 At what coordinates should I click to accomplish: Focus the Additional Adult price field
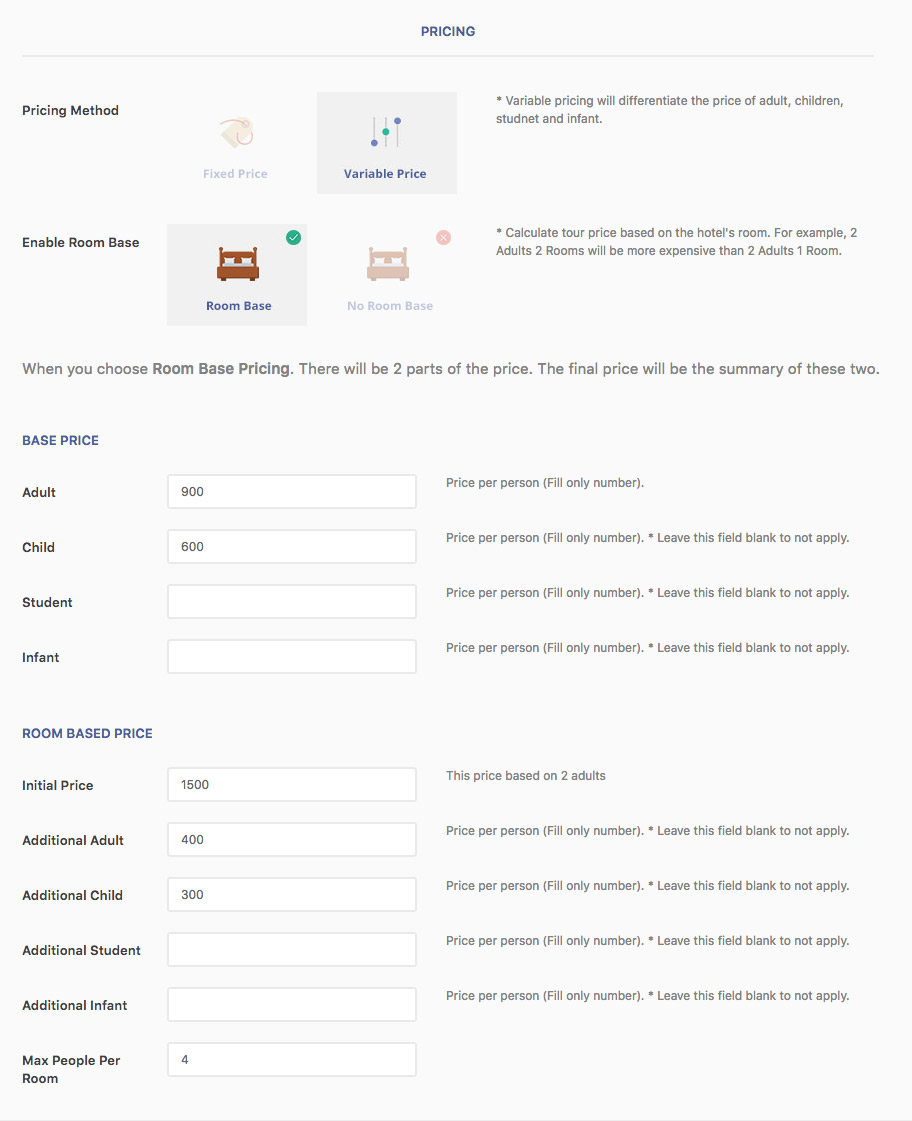coord(291,840)
